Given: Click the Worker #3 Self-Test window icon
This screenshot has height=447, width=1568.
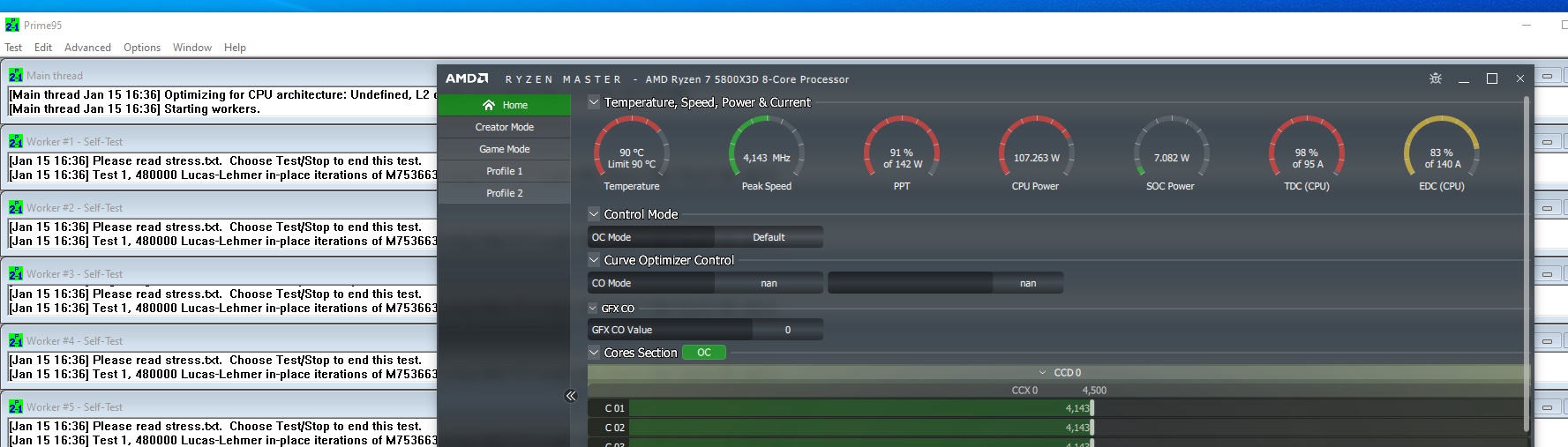Looking at the screenshot, I should click(x=16, y=274).
